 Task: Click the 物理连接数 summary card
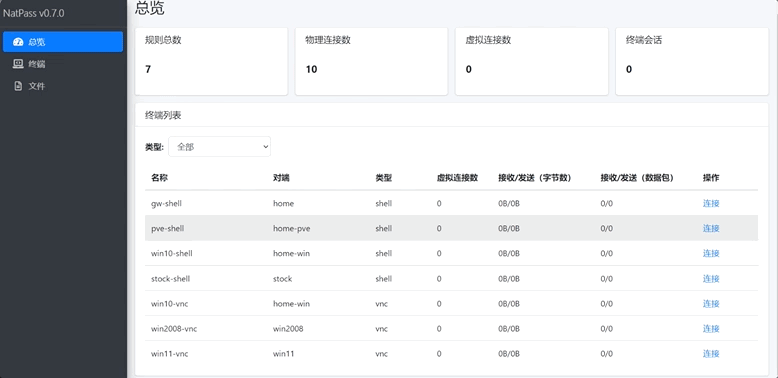click(371, 61)
